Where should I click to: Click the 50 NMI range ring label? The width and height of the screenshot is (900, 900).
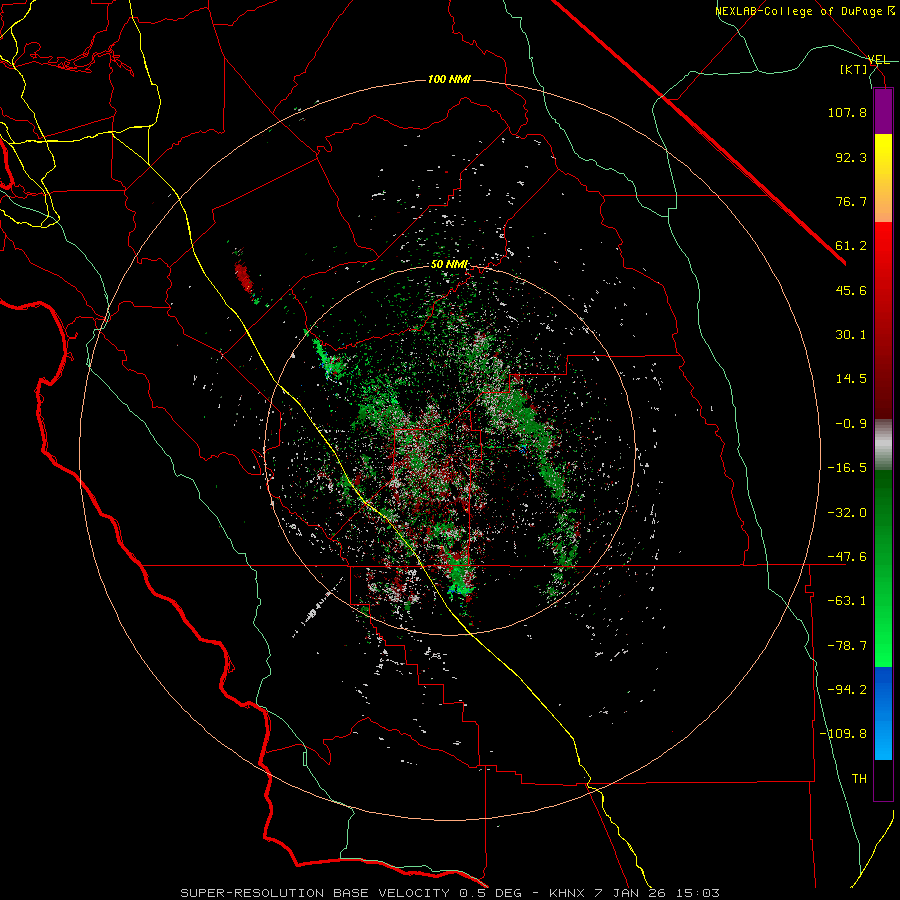[449, 265]
